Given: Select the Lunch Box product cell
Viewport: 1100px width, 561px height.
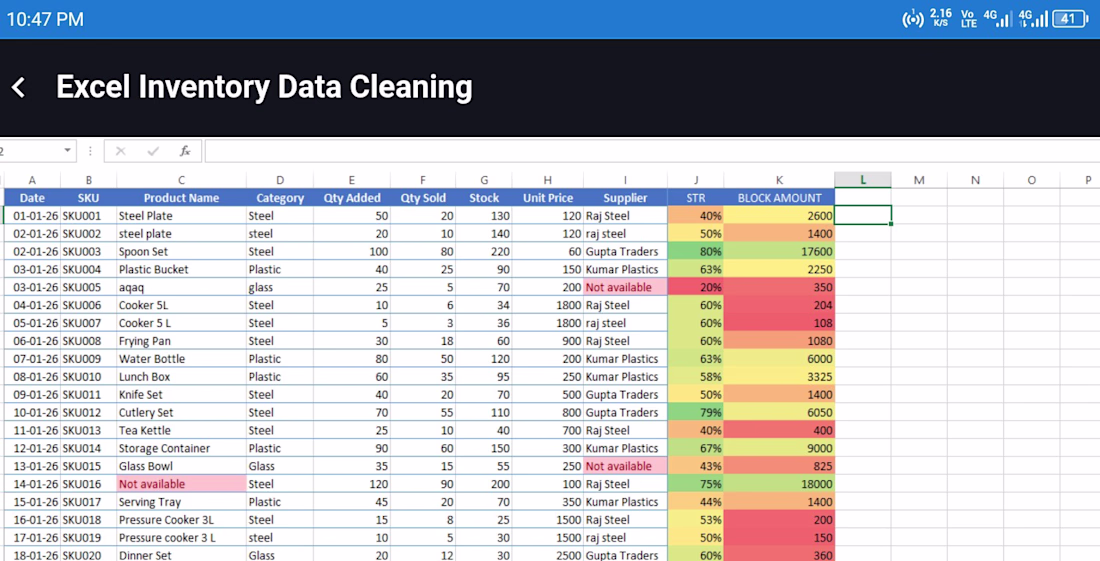Looking at the screenshot, I should coord(182,377).
